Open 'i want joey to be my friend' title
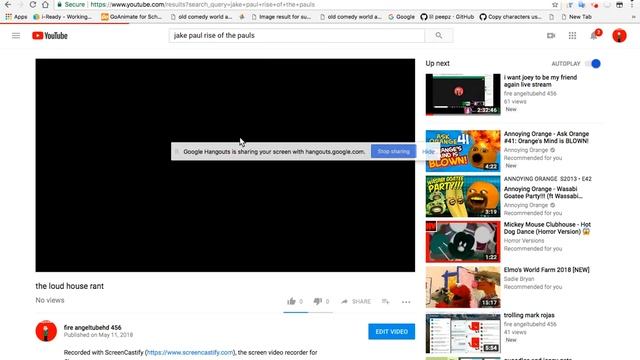Screen dimensions: 640x360 point(540,81)
